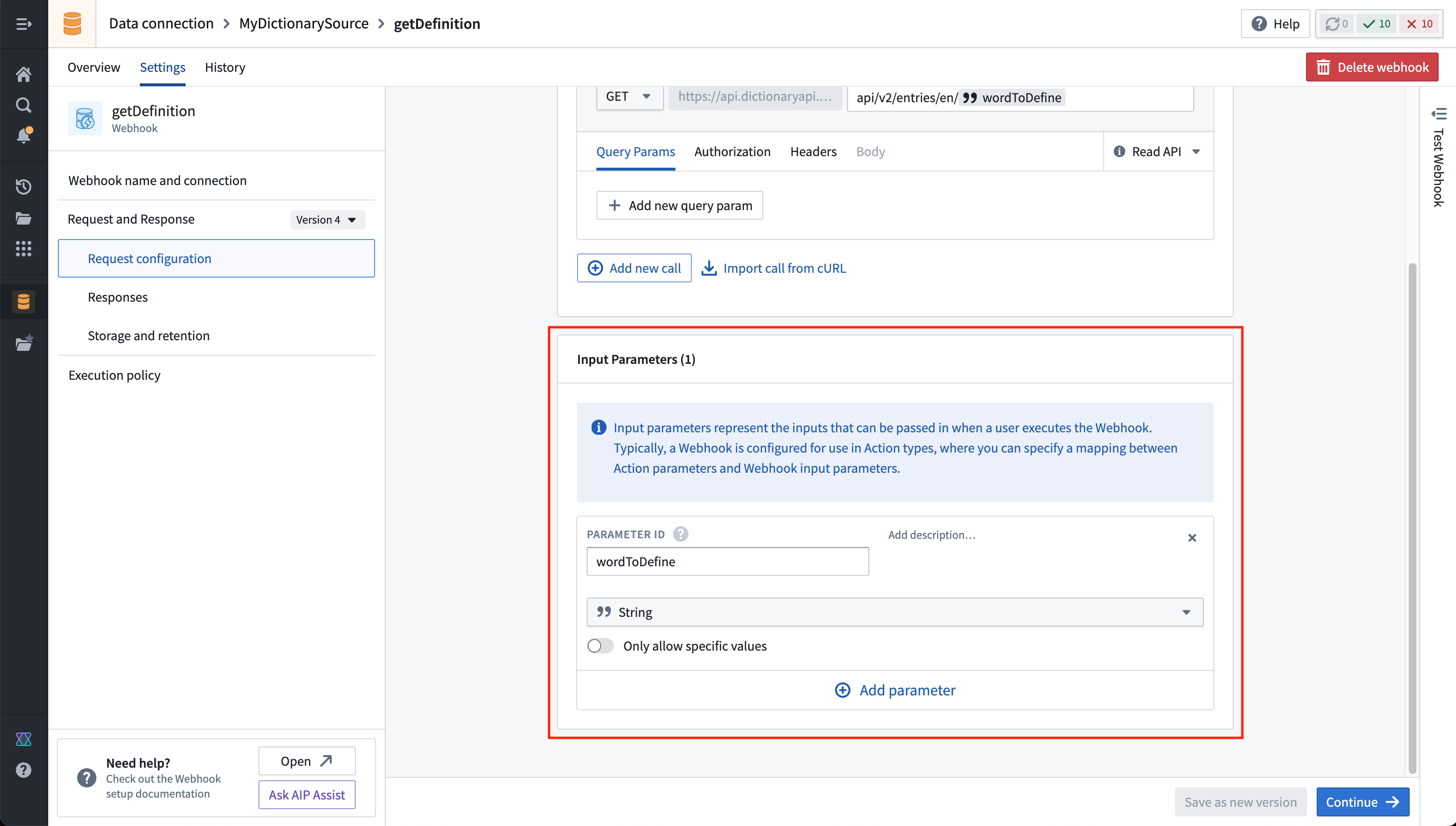Open the Ask AIP Assist chat
Viewport: 1456px width, 826px height.
(306, 795)
